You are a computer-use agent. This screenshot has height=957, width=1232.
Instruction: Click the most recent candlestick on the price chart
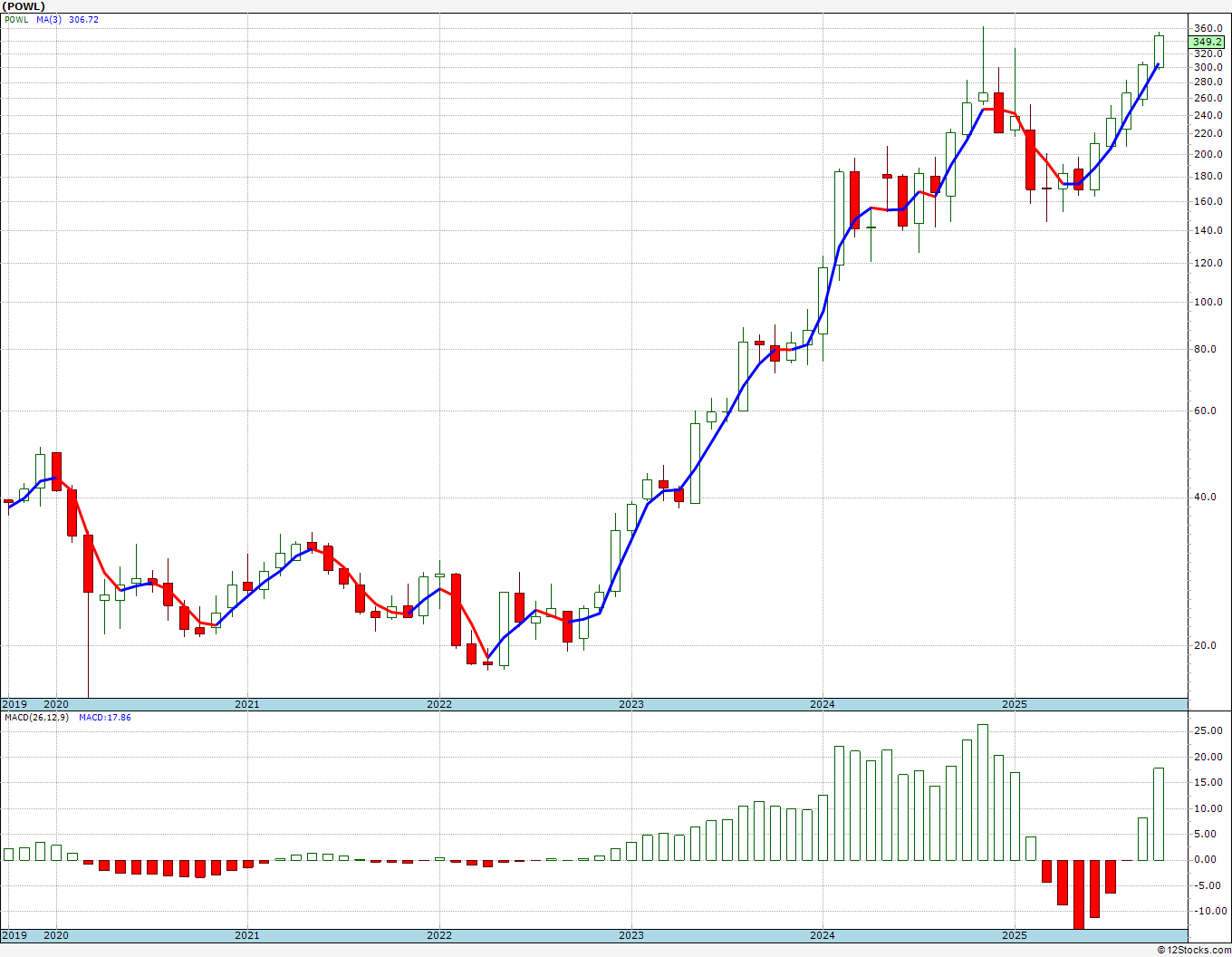[x=1159, y=52]
